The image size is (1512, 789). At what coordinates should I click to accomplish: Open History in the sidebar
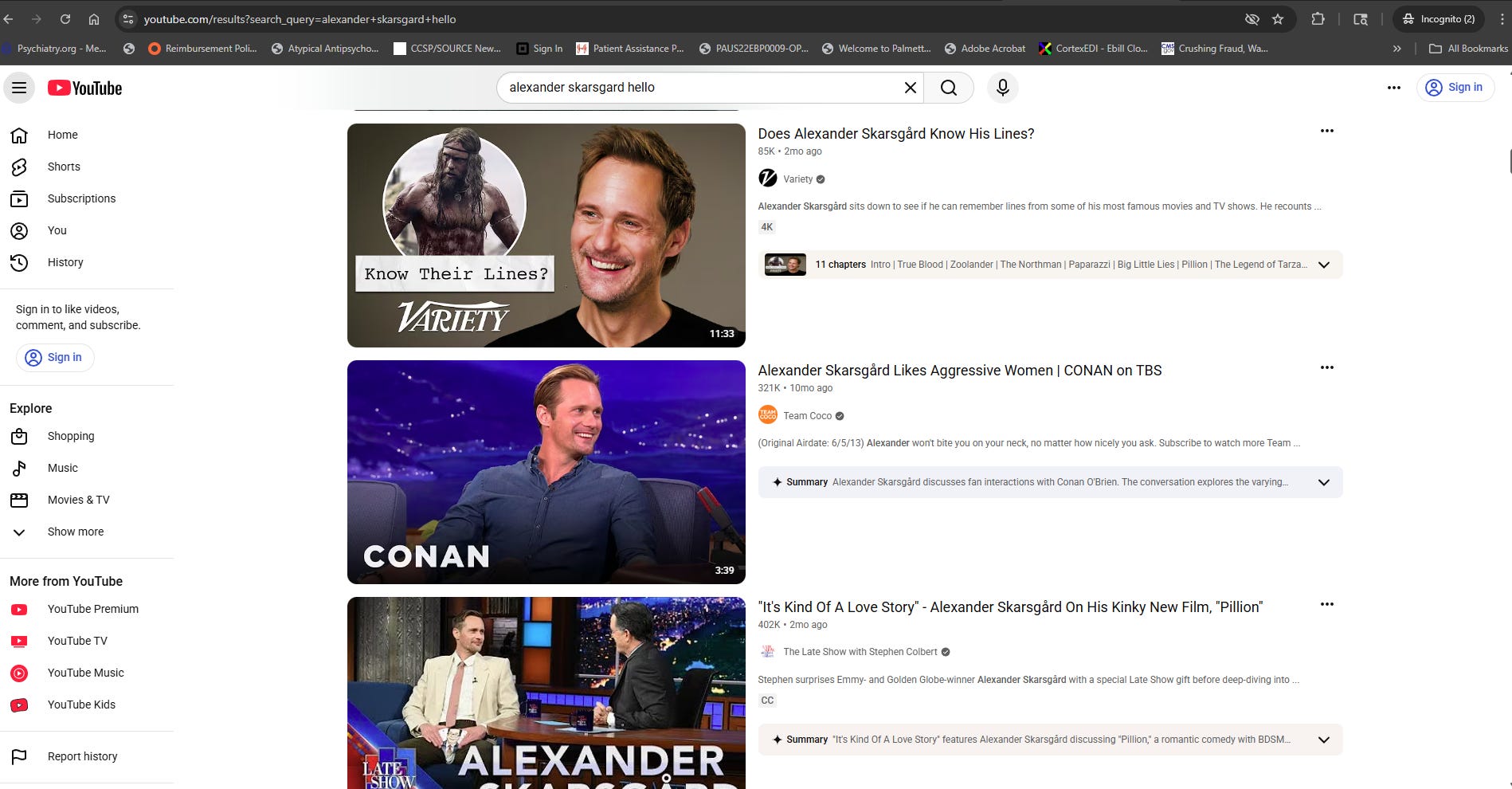[87, 262]
